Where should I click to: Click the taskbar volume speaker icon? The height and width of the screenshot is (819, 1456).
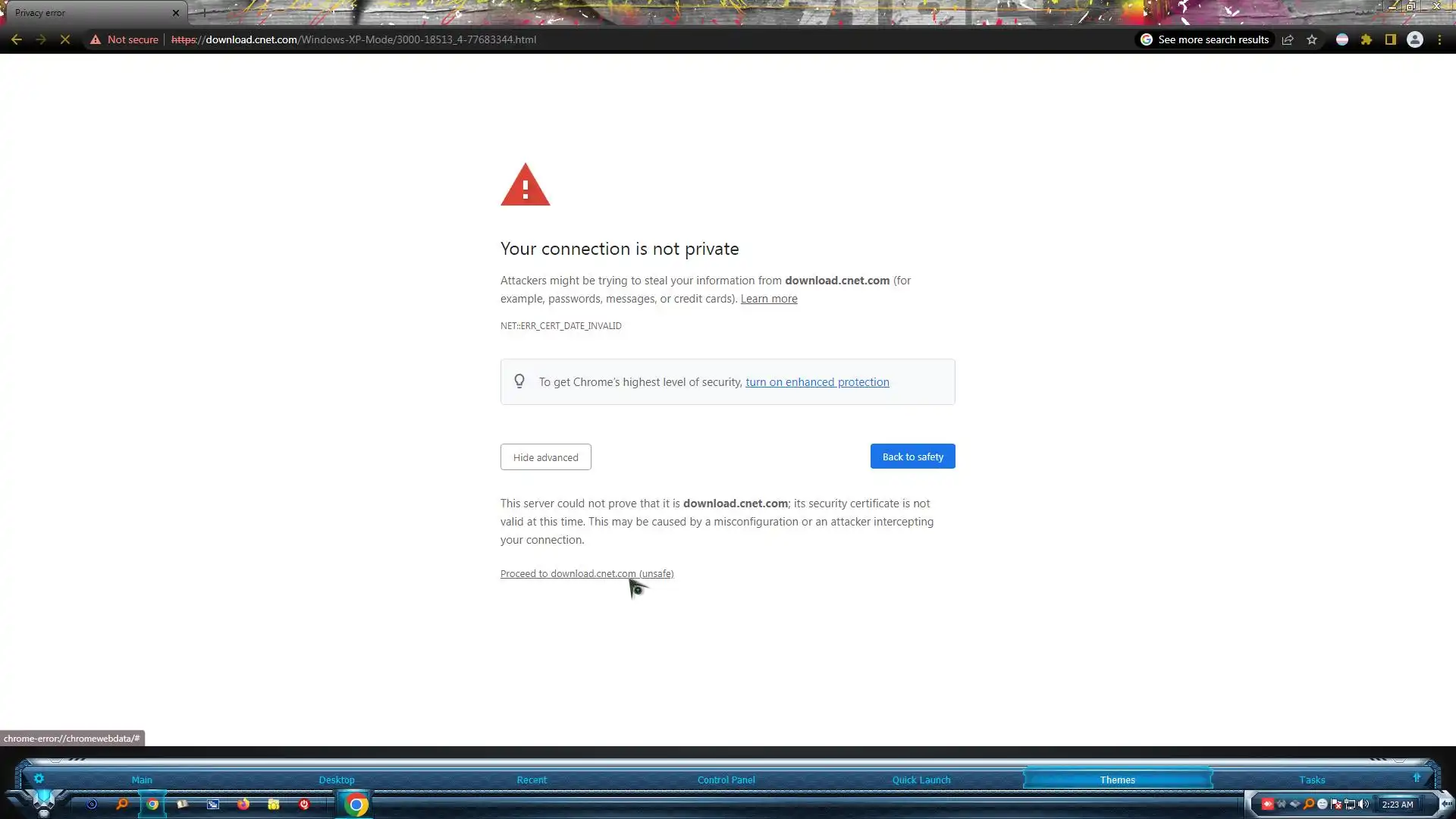[x=1363, y=805]
